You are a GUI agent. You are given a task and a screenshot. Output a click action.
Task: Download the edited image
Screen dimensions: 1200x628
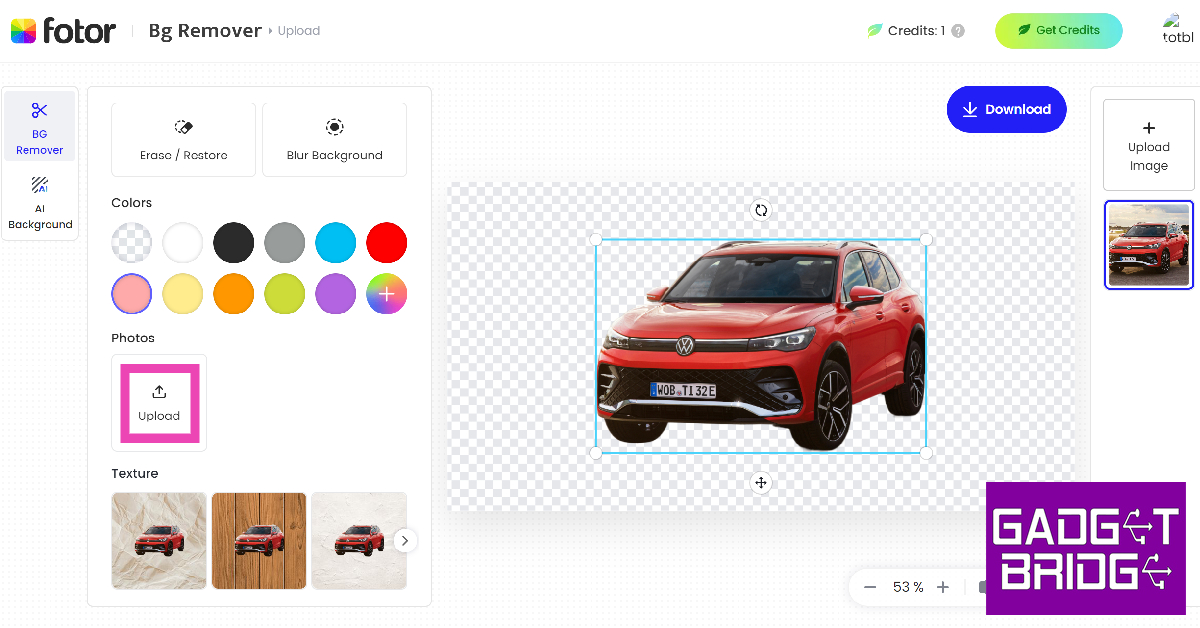[1007, 110]
